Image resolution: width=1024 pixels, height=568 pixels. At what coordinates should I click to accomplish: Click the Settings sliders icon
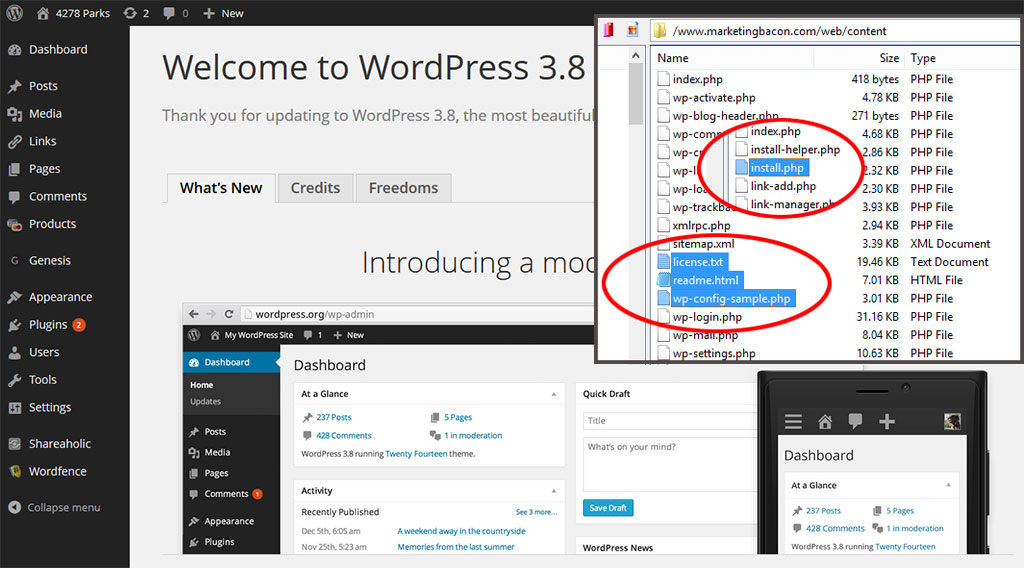coord(14,408)
